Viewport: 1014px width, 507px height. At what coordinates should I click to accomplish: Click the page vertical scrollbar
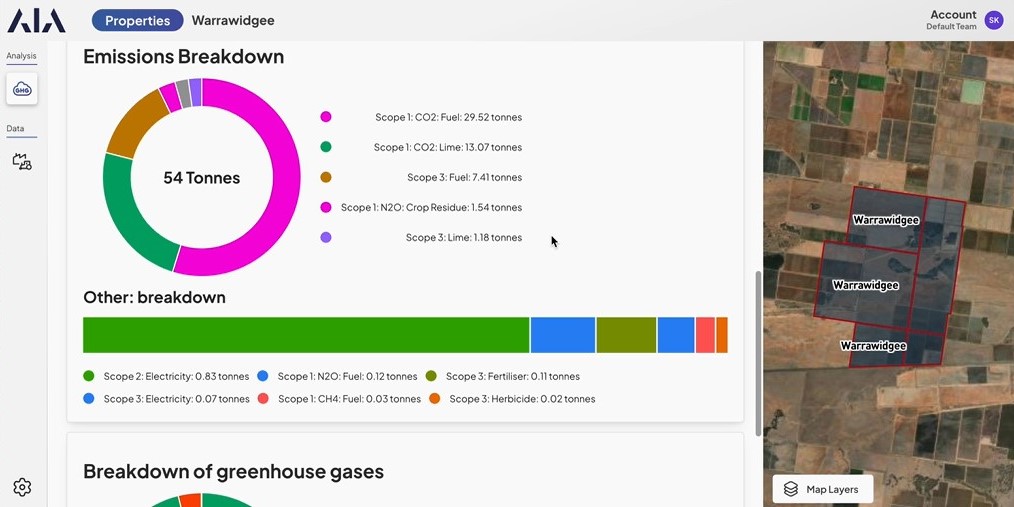click(759, 353)
